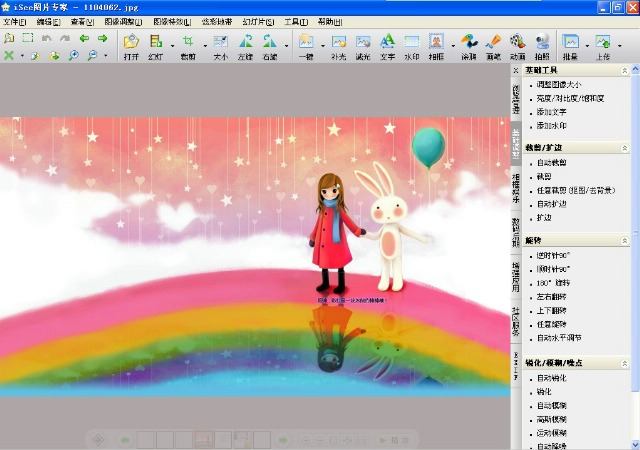Click 自动水平调节 link

point(559,338)
